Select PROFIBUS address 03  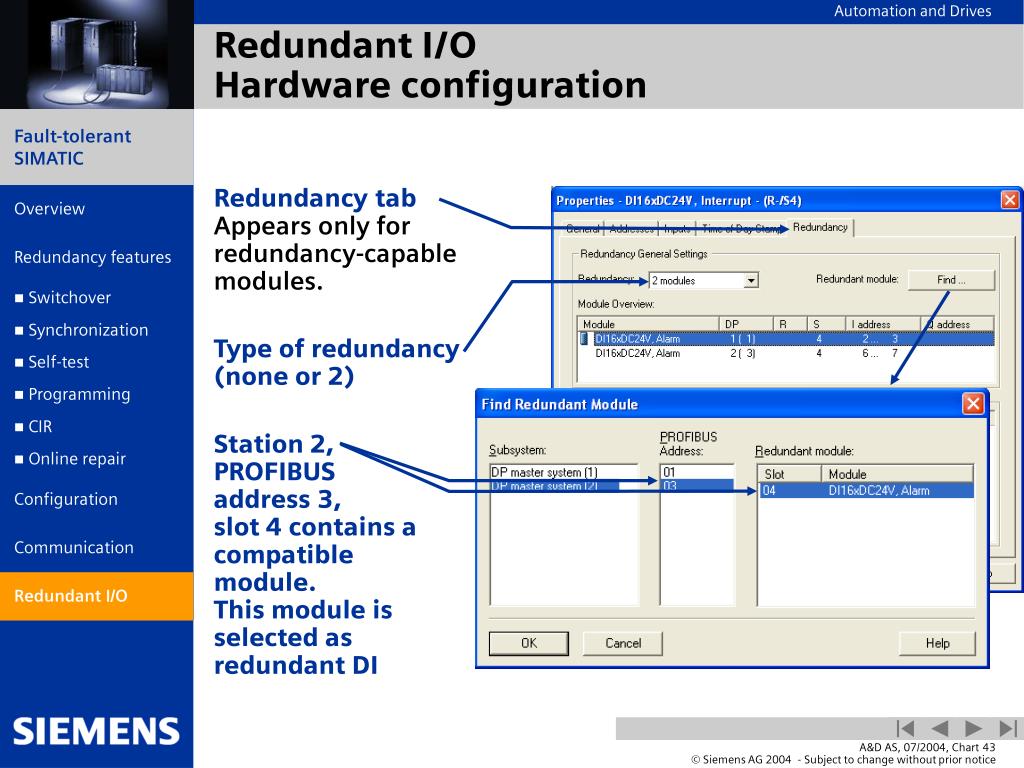coord(697,486)
